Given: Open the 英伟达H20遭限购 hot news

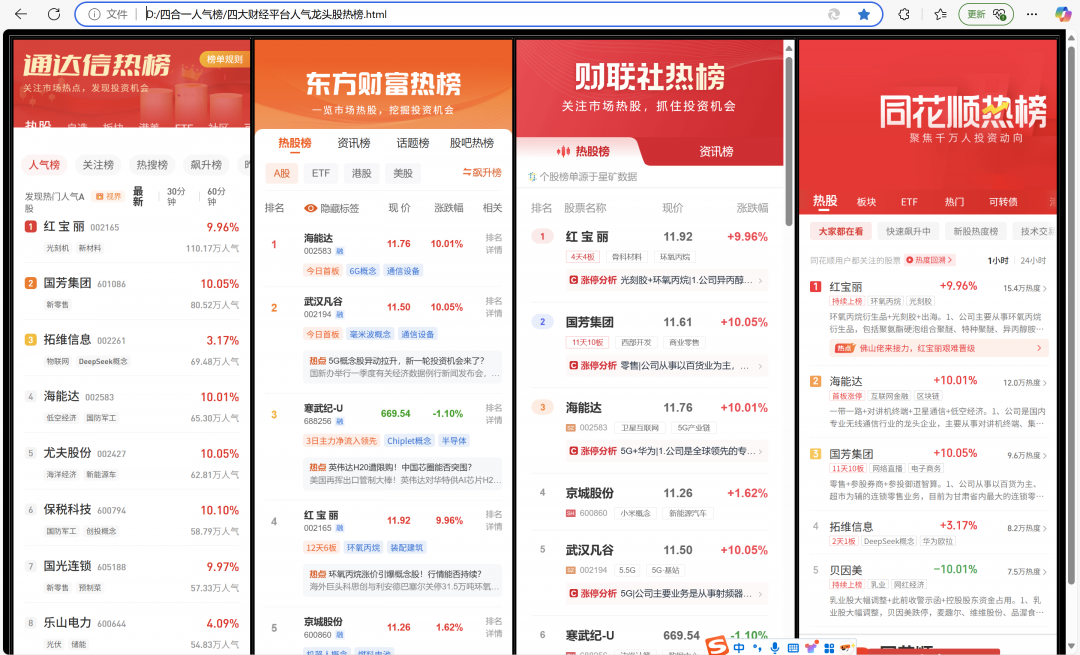Looking at the screenshot, I should [x=402, y=473].
